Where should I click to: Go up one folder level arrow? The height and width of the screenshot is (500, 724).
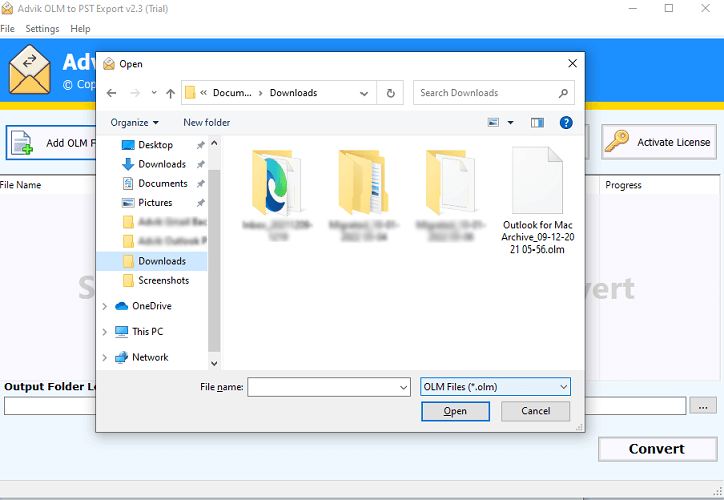click(170, 93)
